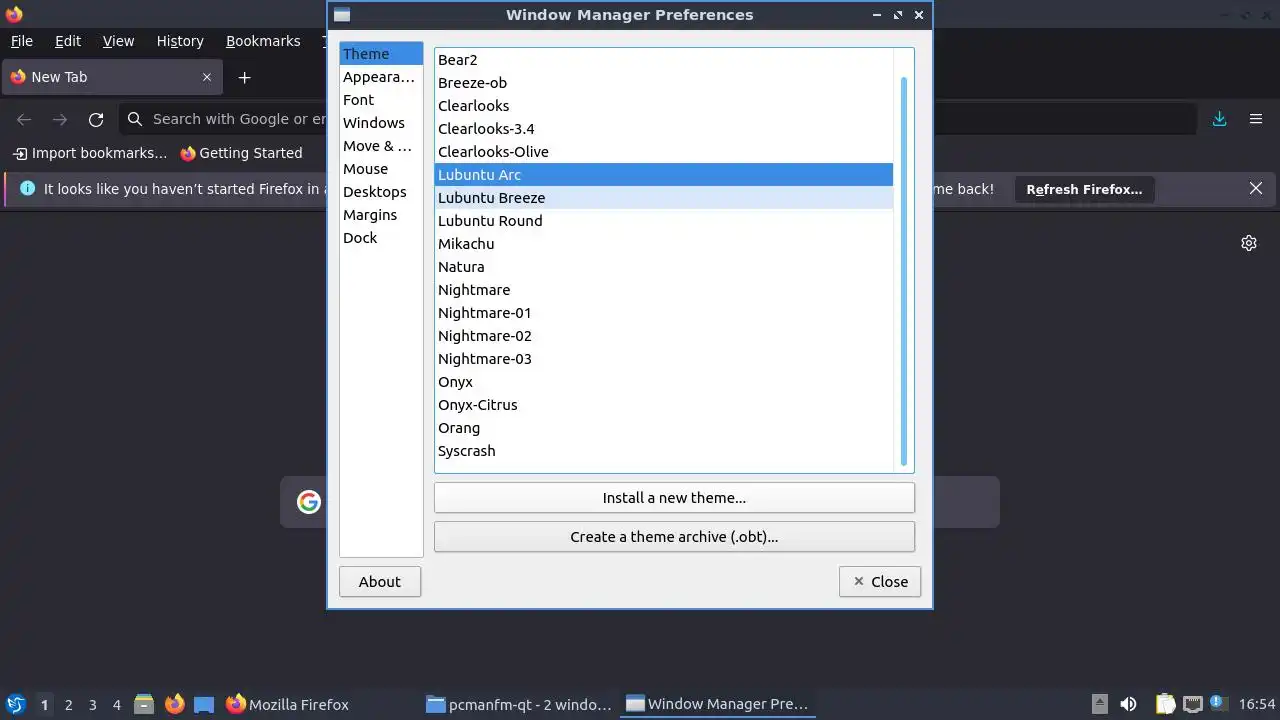
Task: Open the Dock settings category
Action: 381,238
